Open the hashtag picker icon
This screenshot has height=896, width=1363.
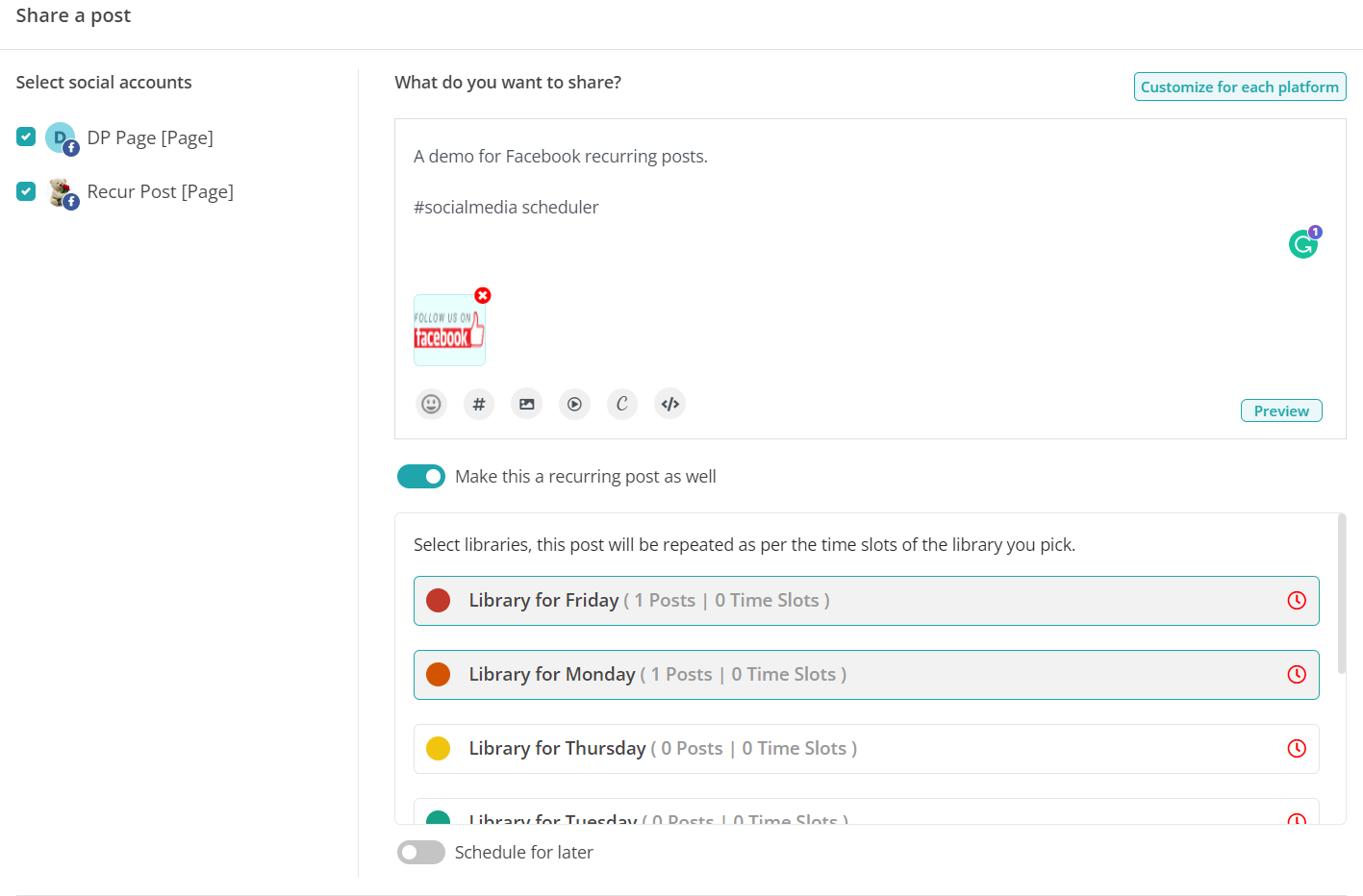coord(479,404)
